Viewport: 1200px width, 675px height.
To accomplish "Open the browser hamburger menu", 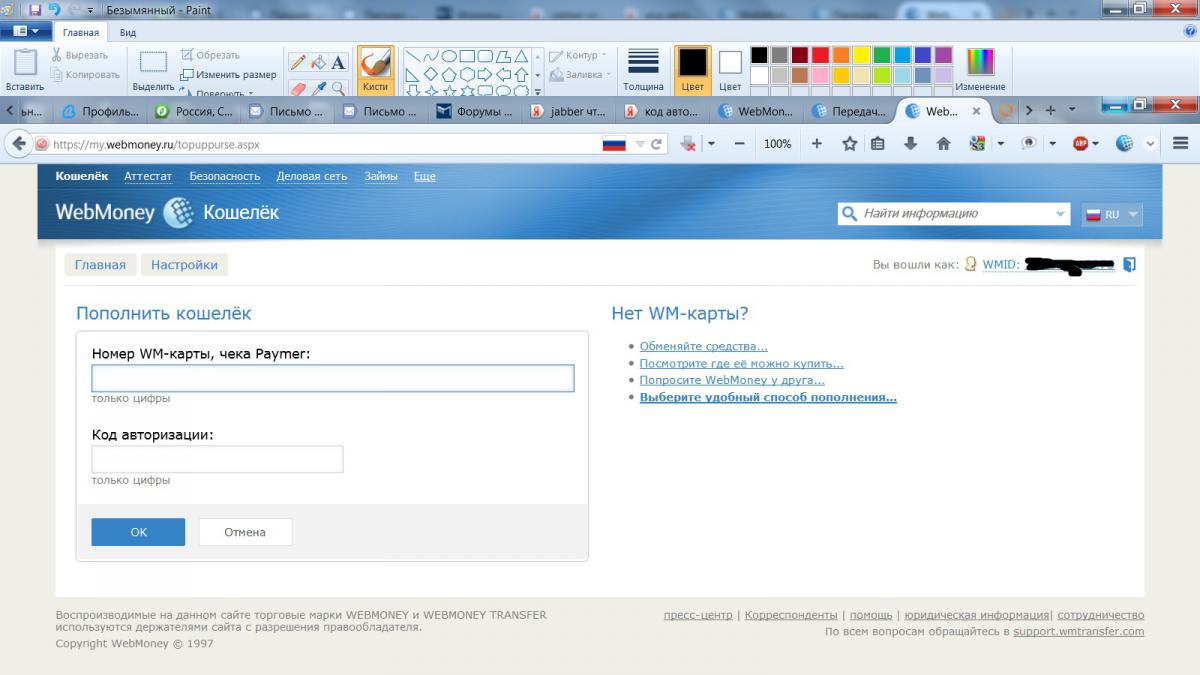I will pyautogui.click(x=1180, y=144).
